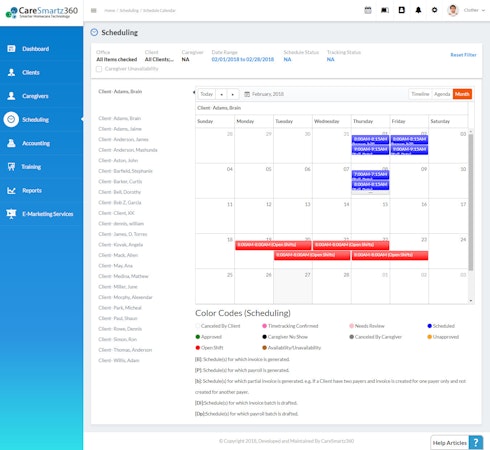Image resolution: width=490 pixels, height=450 pixels.
Task: Open E-Marketing Services in the sidebar
Action: pos(47,214)
